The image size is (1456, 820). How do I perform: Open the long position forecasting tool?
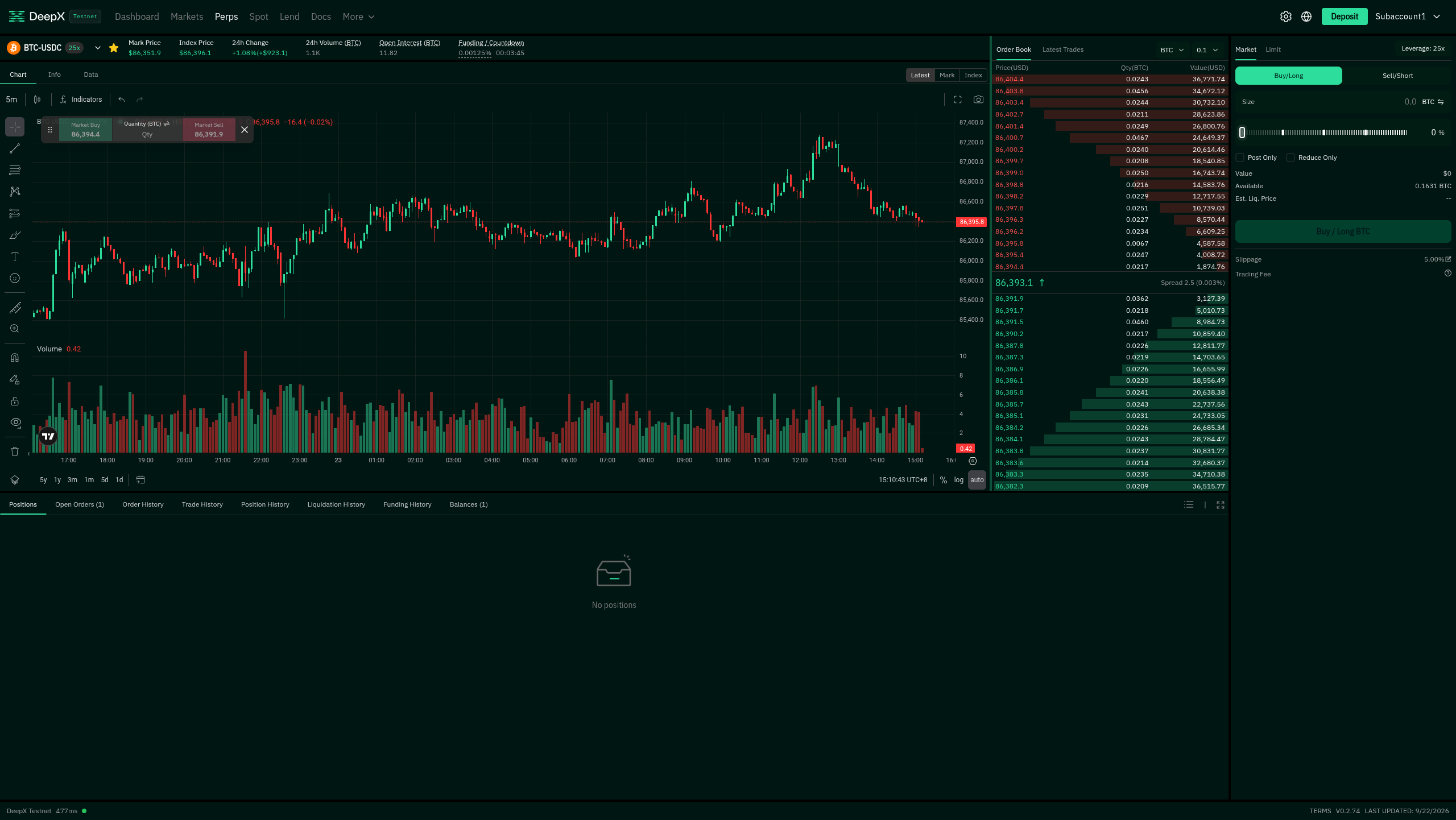(15, 213)
